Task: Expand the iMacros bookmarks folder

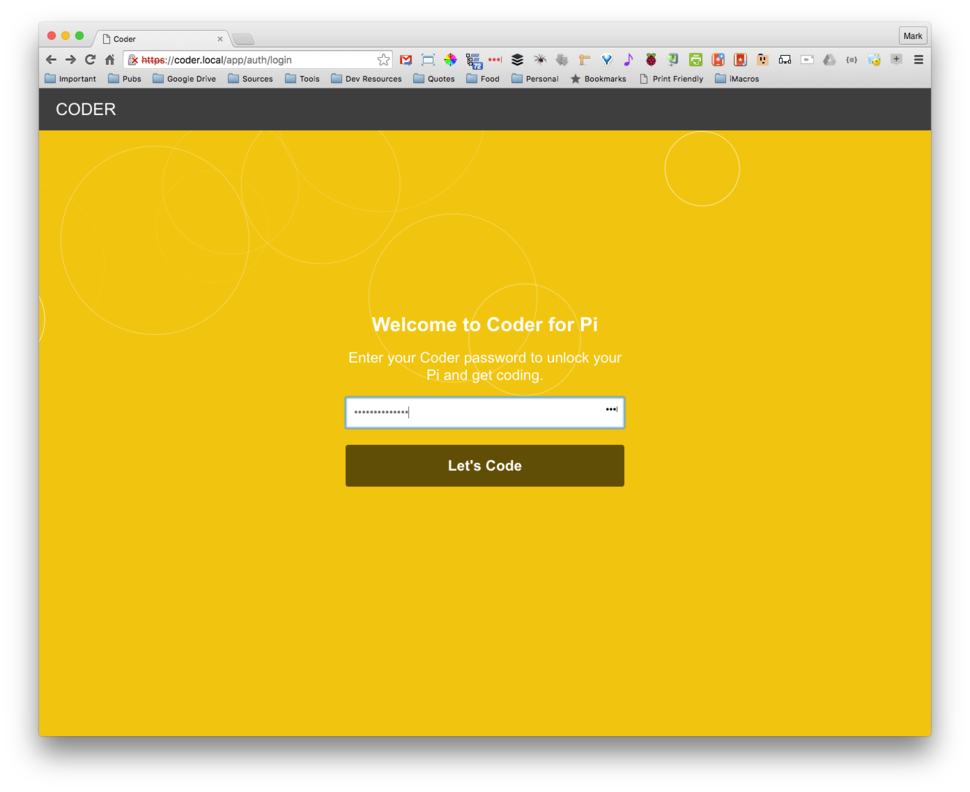Action: [x=737, y=79]
